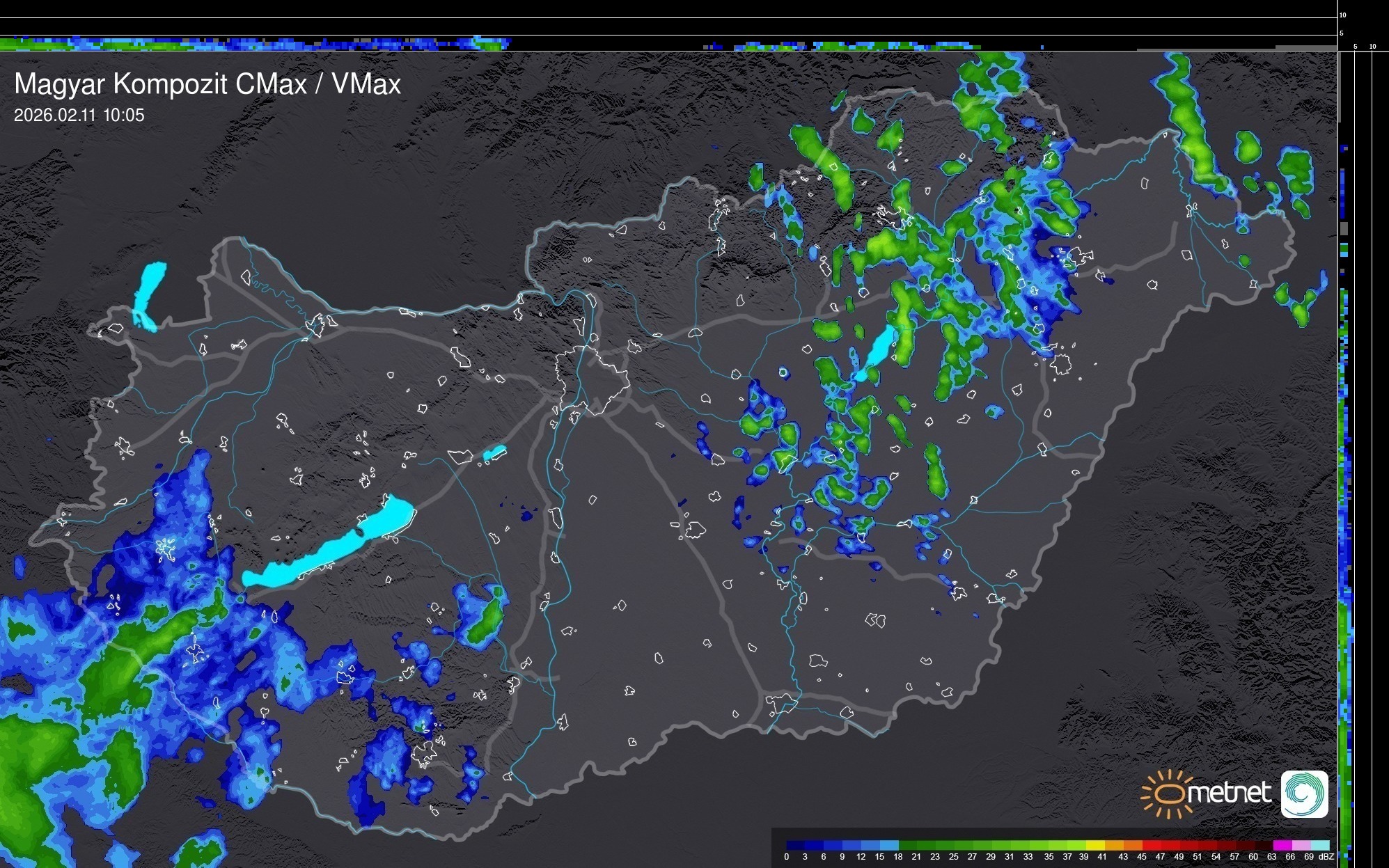Click the darkest blue 0 dBZ swatch
This screenshot has width=1389, height=868.
click(x=796, y=845)
